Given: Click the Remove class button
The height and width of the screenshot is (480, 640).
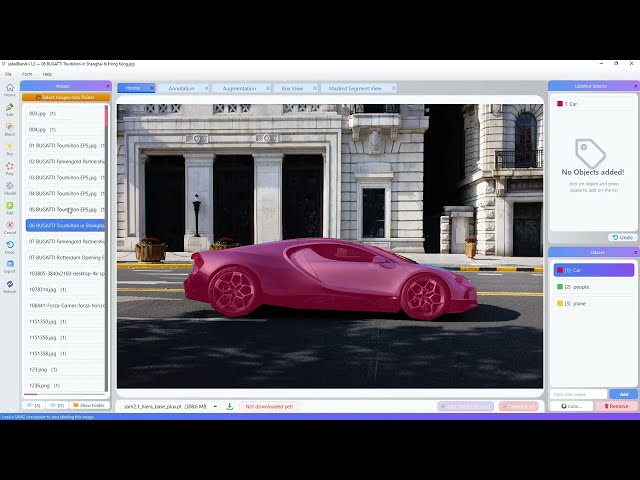Looking at the screenshot, I should coord(616,406).
